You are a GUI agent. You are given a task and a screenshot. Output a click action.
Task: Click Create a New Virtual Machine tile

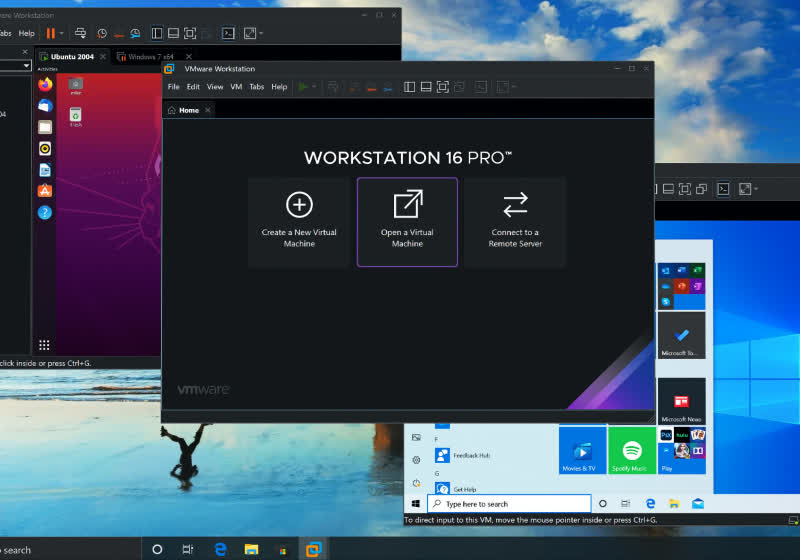coord(299,221)
